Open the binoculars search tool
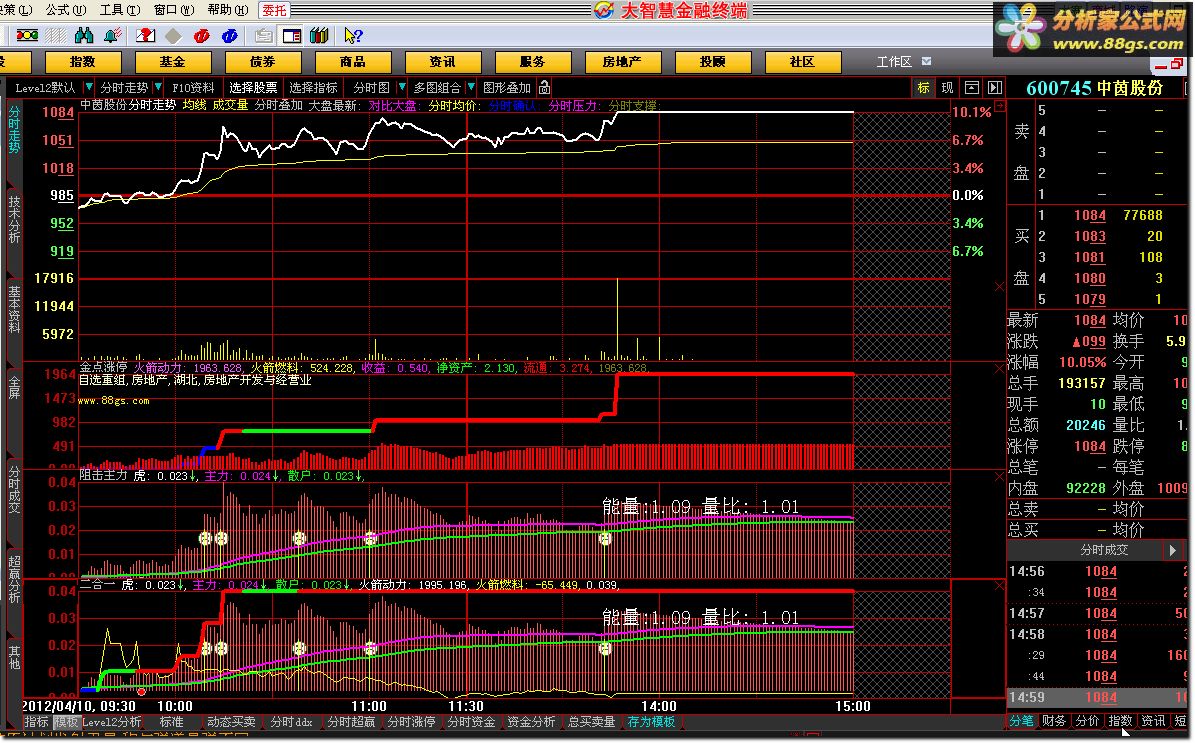 pos(84,36)
